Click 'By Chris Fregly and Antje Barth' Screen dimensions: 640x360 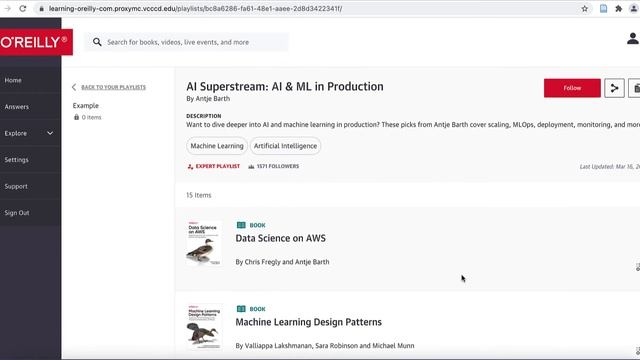pyautogui.click(x=282, y=262)
